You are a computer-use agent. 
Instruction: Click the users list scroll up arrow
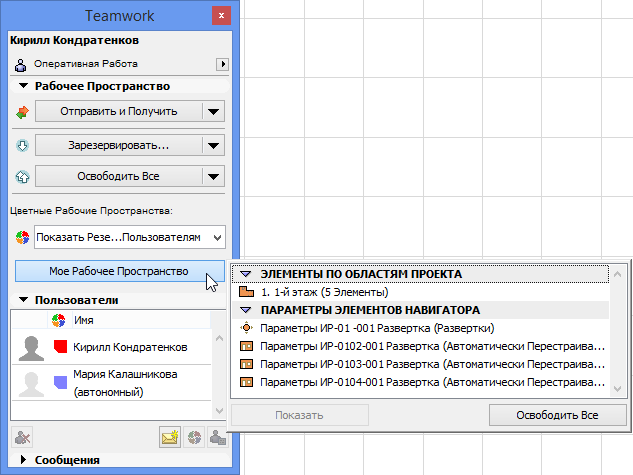click(219, 338)
